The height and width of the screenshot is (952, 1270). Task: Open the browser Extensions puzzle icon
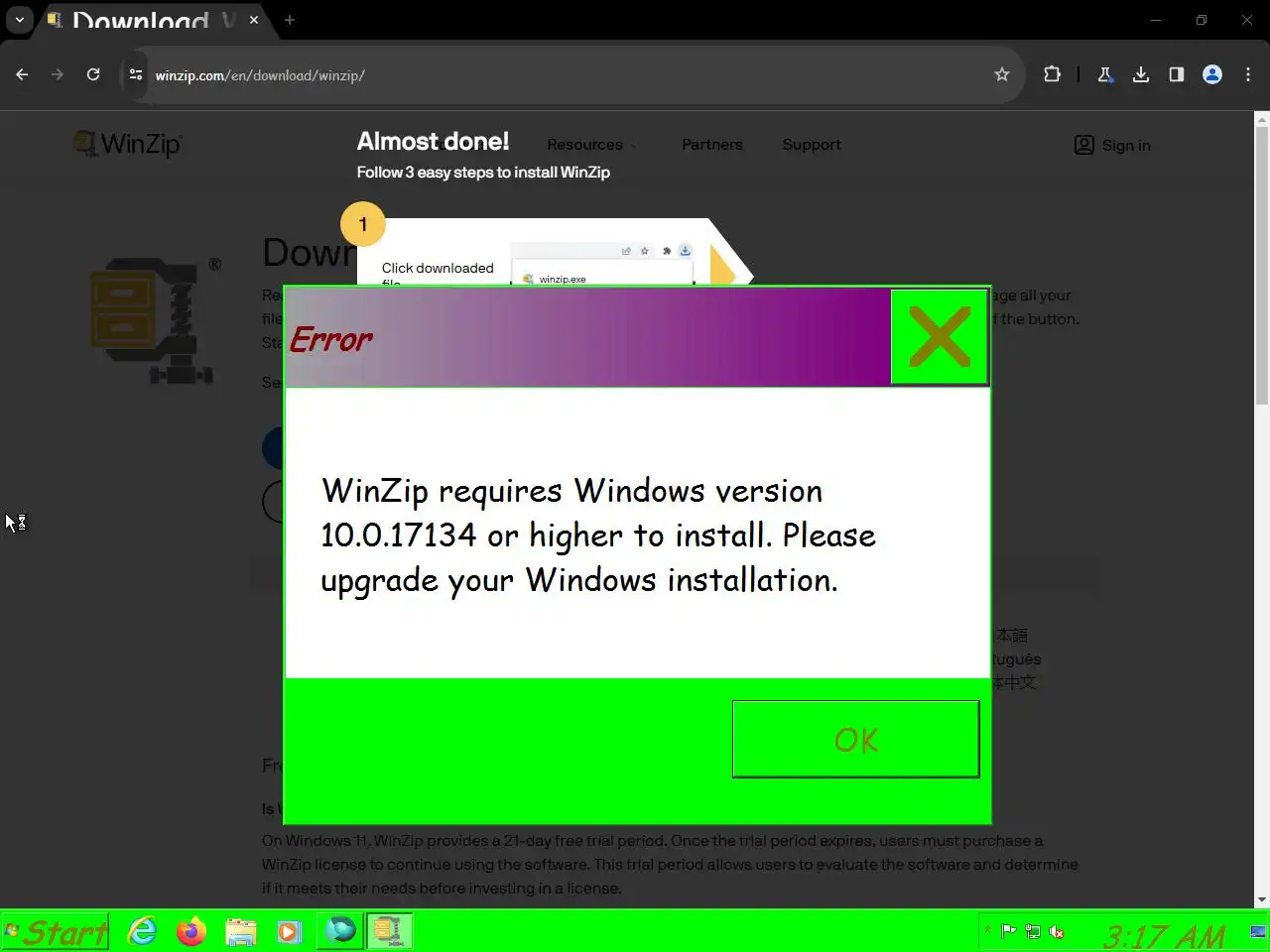[1052, 74]
